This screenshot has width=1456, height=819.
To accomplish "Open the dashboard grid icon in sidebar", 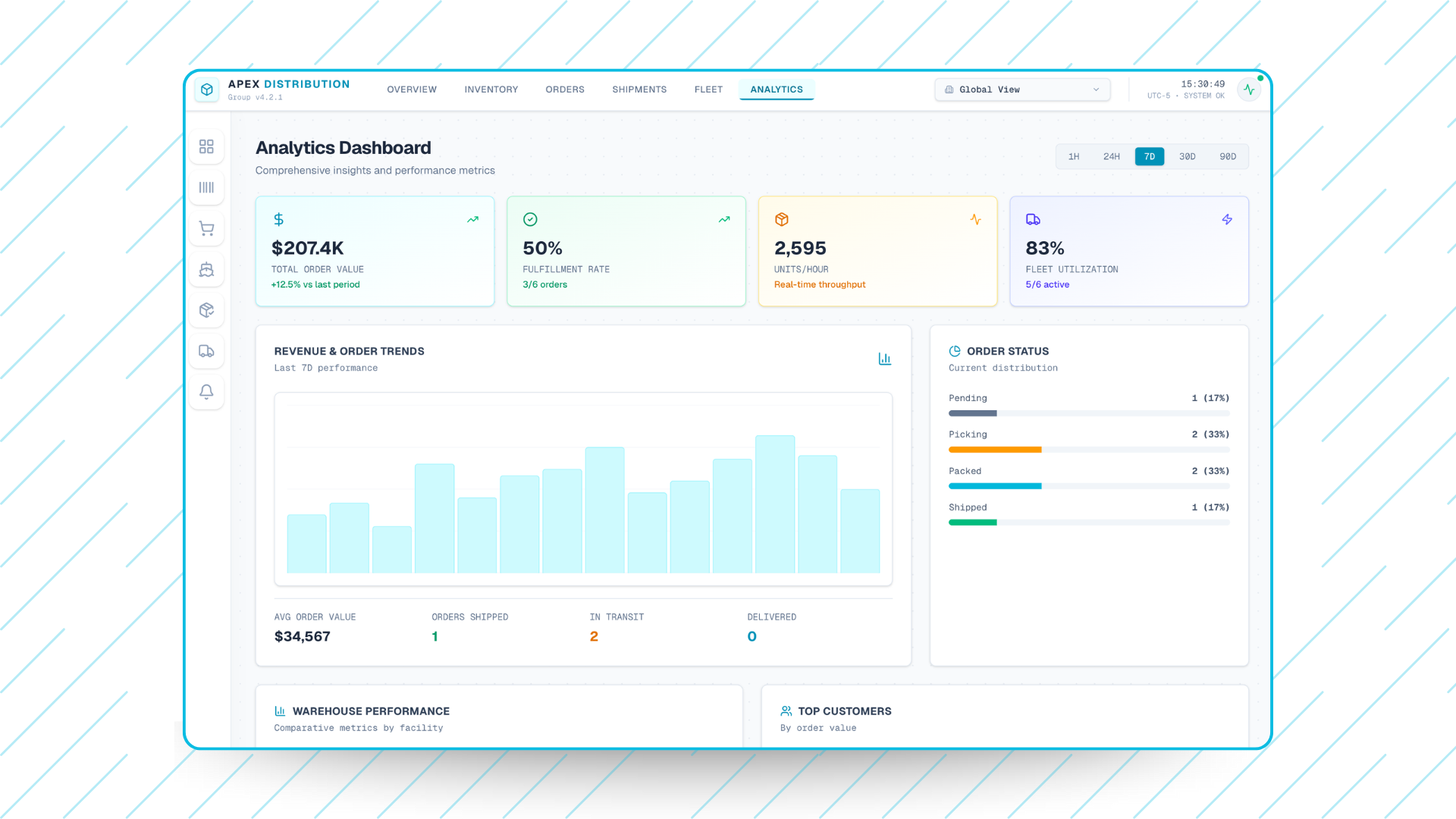I will [206, 146].
